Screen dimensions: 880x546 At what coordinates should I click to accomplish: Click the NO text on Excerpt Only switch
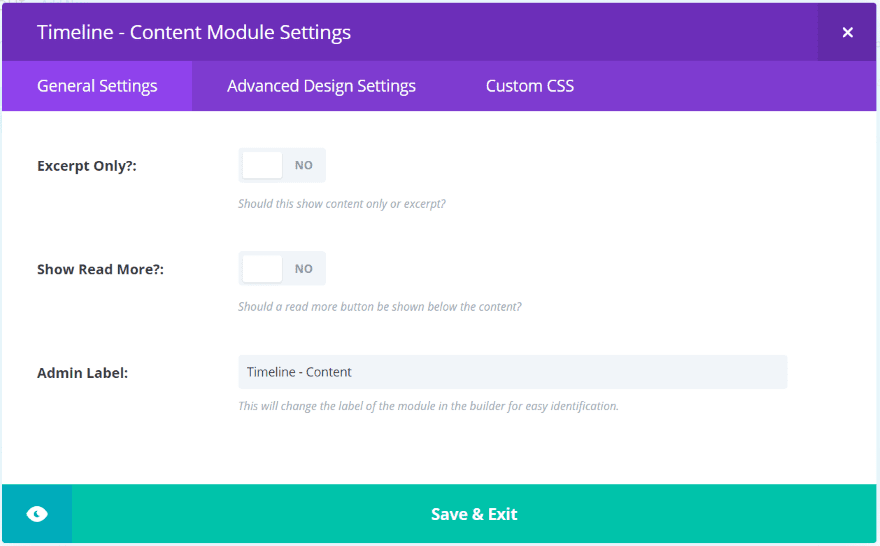(x=304, y=165)
